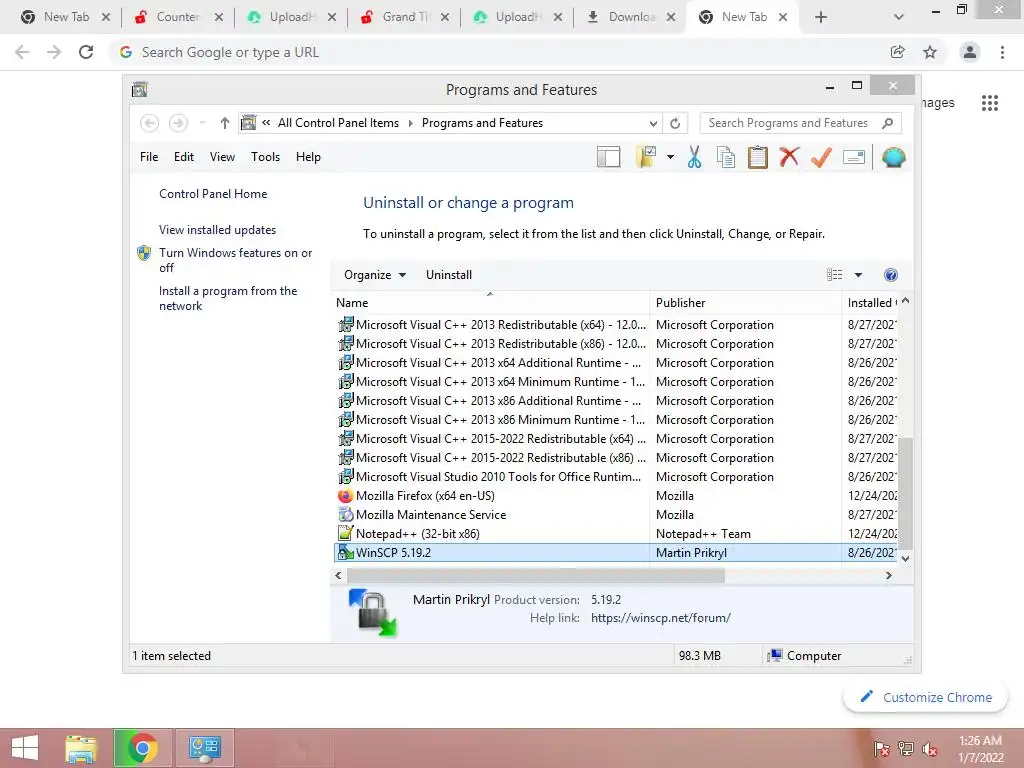Click All Control Panel Items breadcrumb

coord(338,123)
